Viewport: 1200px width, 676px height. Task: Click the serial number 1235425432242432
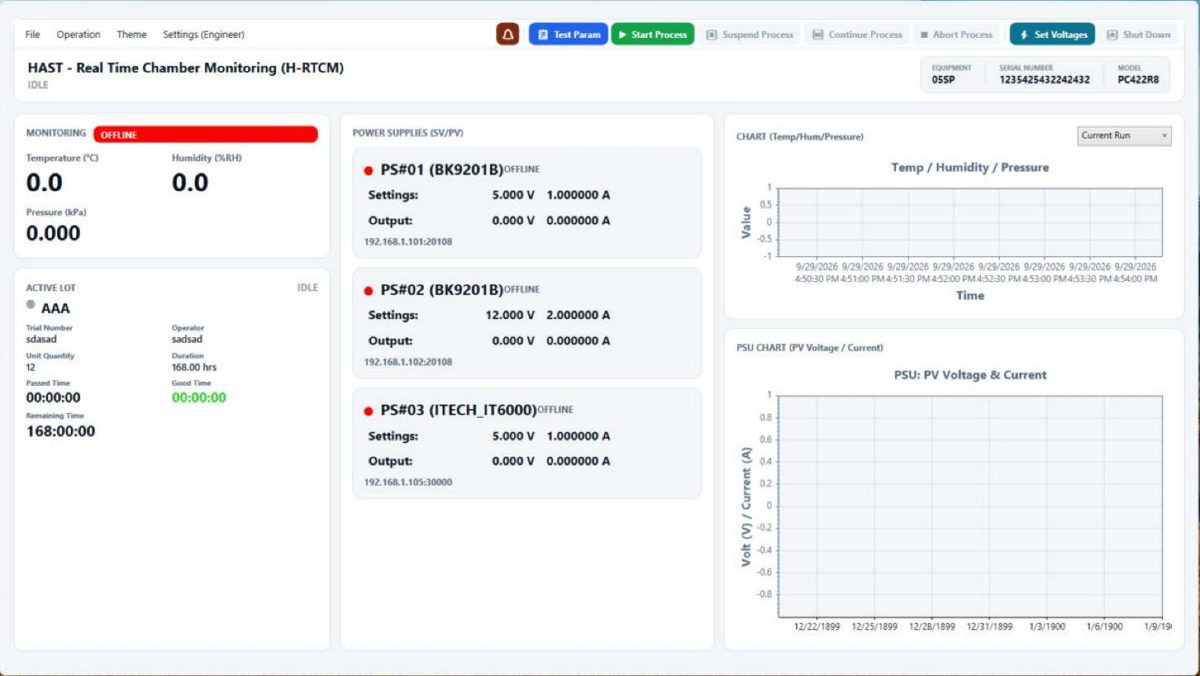[1044, 80]
